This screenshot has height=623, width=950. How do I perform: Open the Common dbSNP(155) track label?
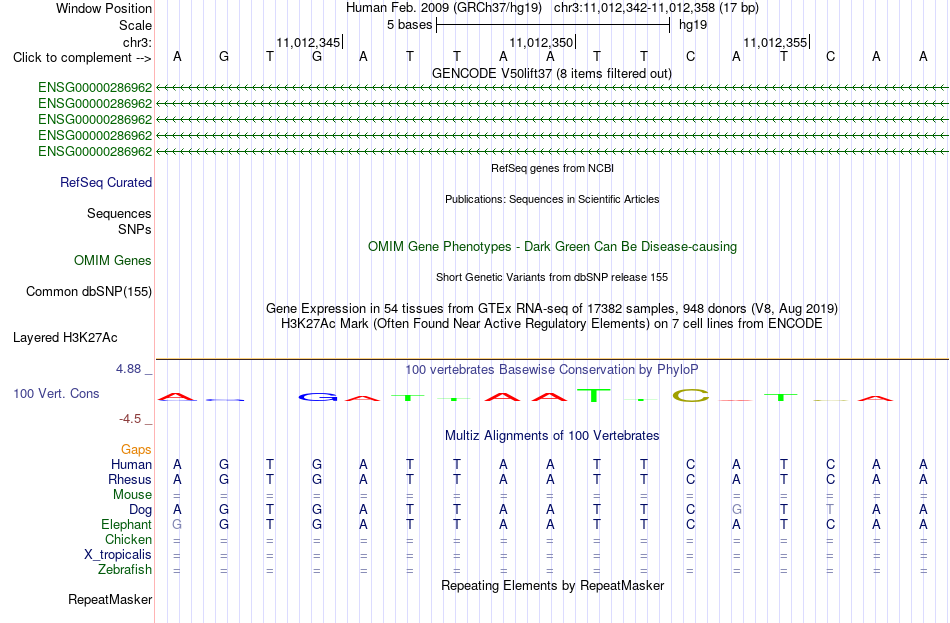pyautogui.click(x=88, y=292)
